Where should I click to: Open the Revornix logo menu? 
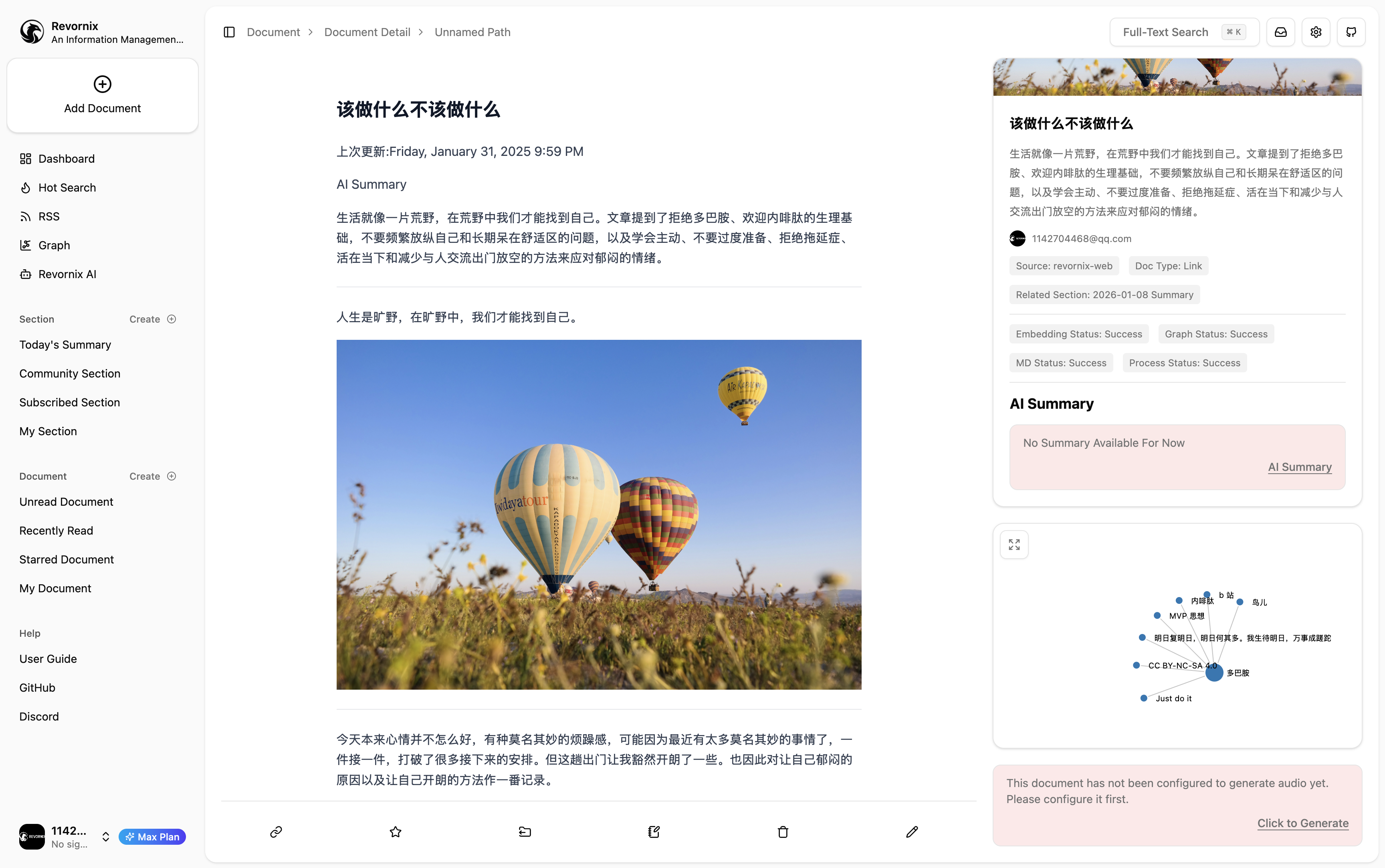(32, 32)
